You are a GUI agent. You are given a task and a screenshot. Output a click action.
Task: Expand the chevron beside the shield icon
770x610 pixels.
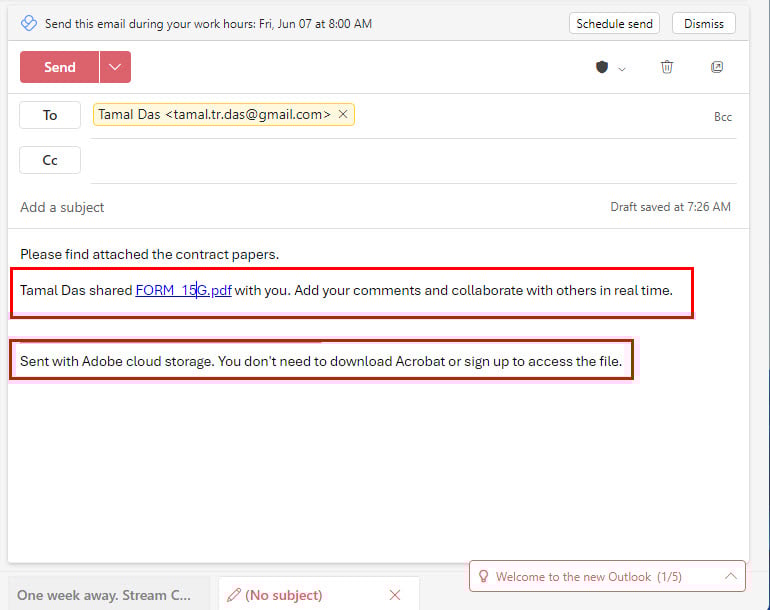[622, 69]
